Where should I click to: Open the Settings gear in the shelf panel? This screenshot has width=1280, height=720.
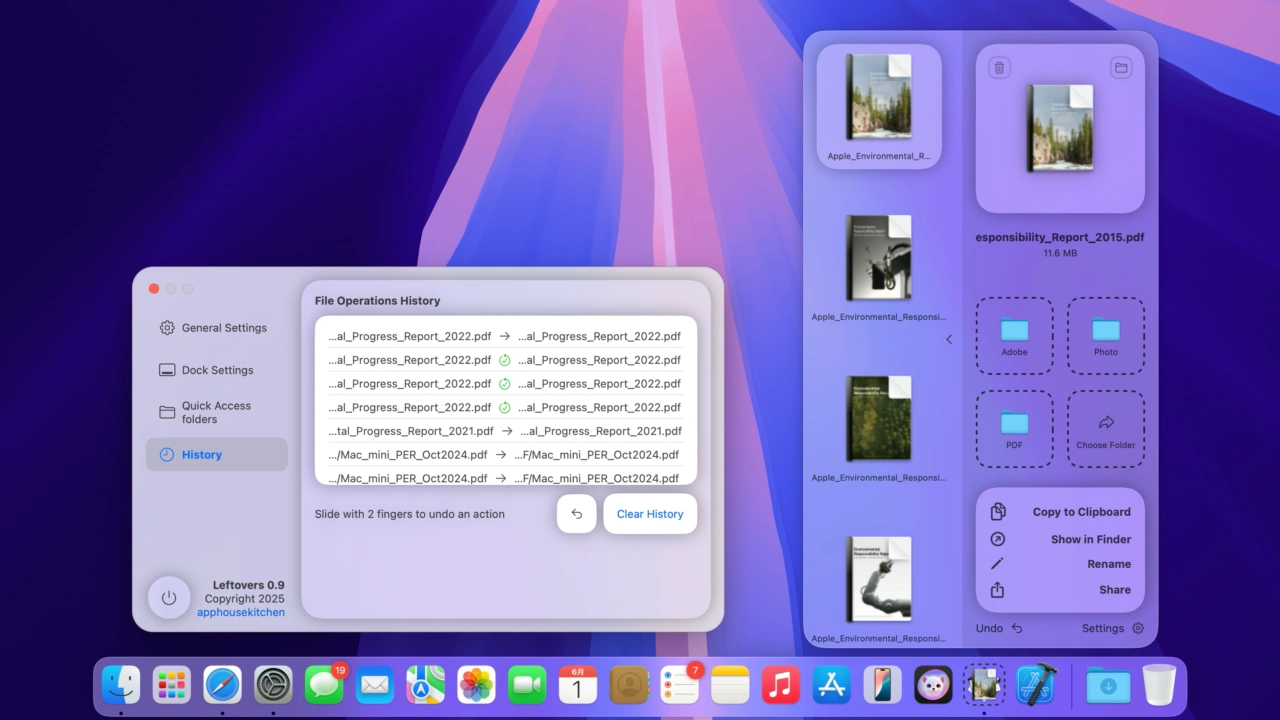[x=1137, y=628]
